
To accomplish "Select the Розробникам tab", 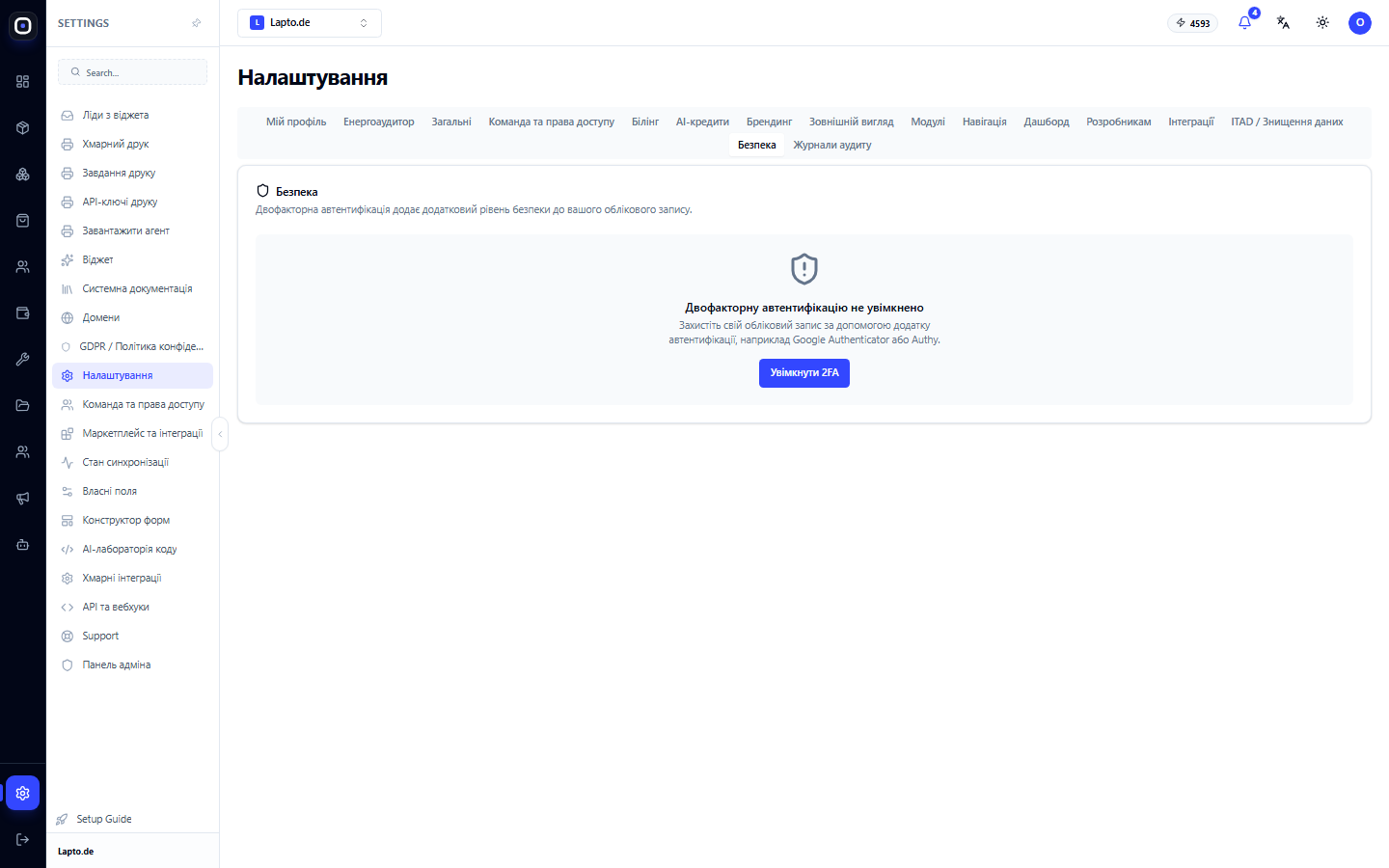I will tap(1119, 122).
